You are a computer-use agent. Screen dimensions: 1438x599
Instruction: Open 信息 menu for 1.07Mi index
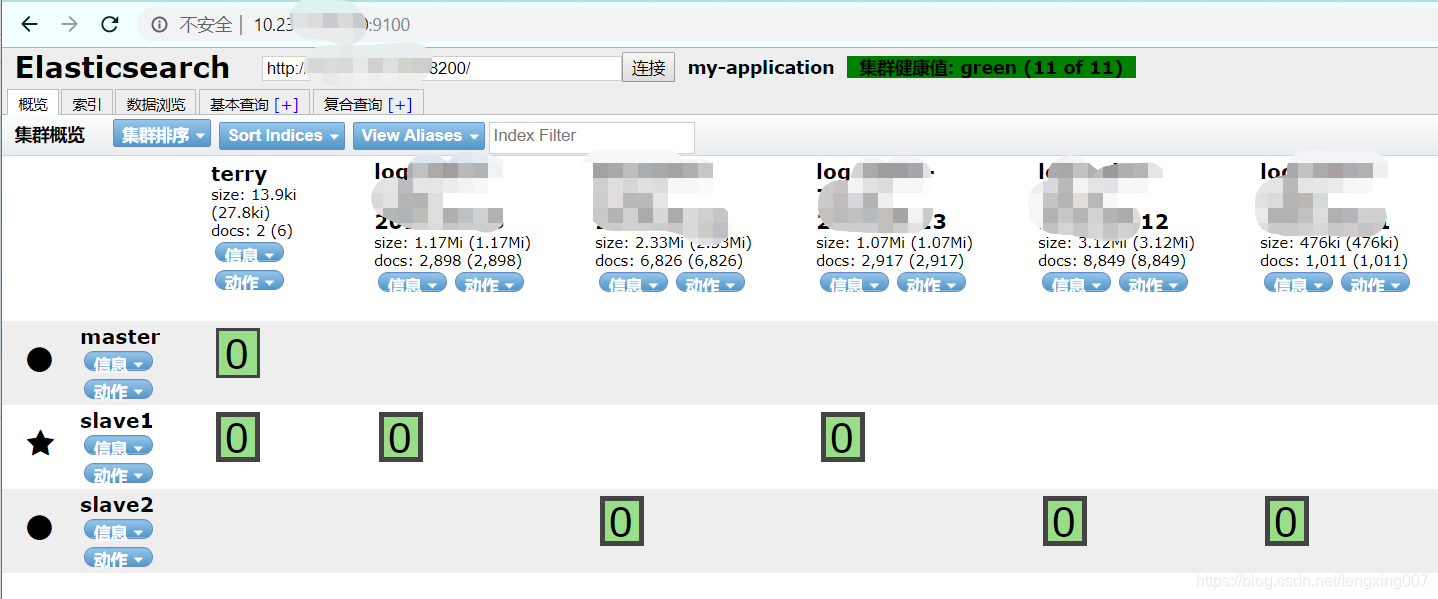(854, 284)
